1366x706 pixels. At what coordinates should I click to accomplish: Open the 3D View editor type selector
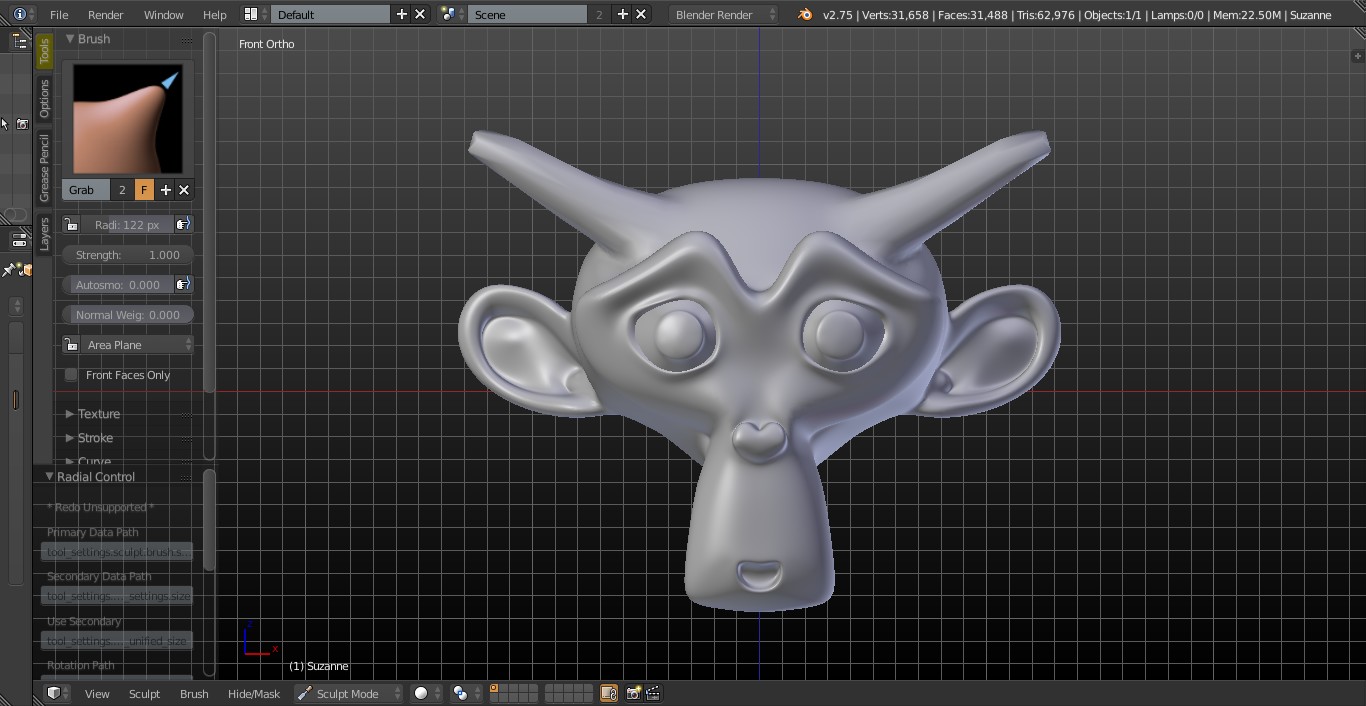point(58,693)
